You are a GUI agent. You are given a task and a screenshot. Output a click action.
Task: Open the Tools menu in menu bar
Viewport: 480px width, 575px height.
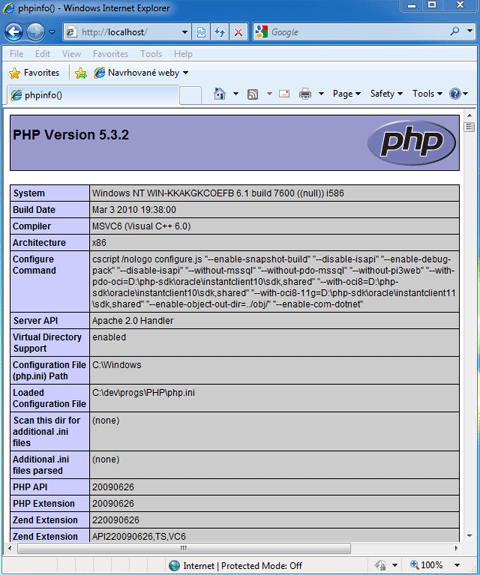pos(151,54)
